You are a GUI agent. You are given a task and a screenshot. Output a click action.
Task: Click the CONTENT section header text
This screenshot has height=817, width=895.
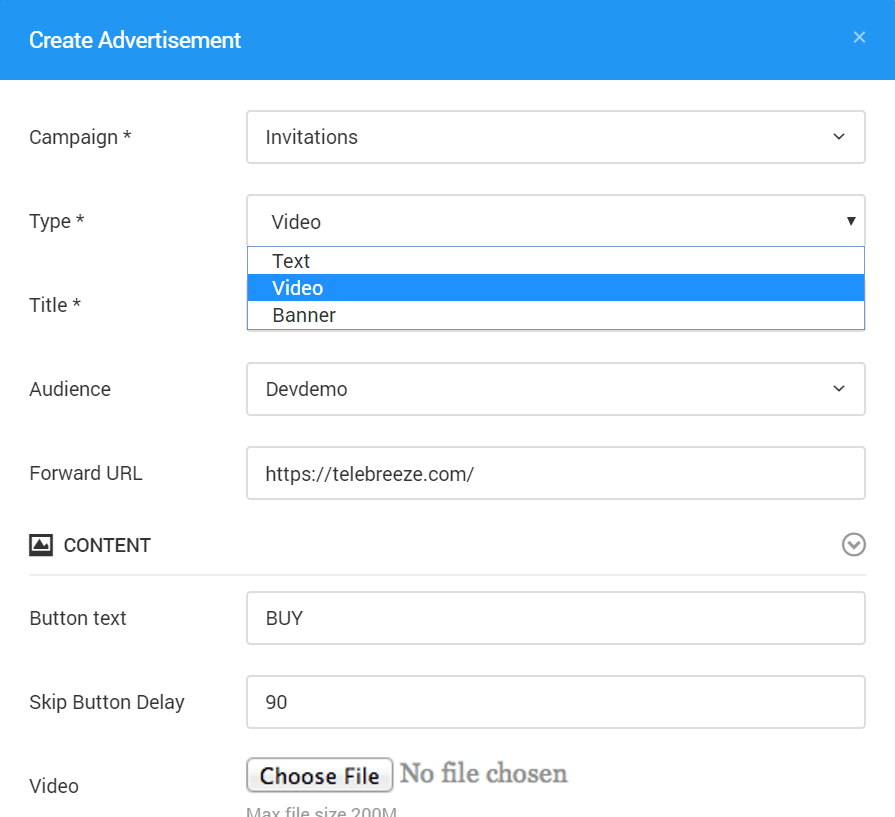[107, 545]
